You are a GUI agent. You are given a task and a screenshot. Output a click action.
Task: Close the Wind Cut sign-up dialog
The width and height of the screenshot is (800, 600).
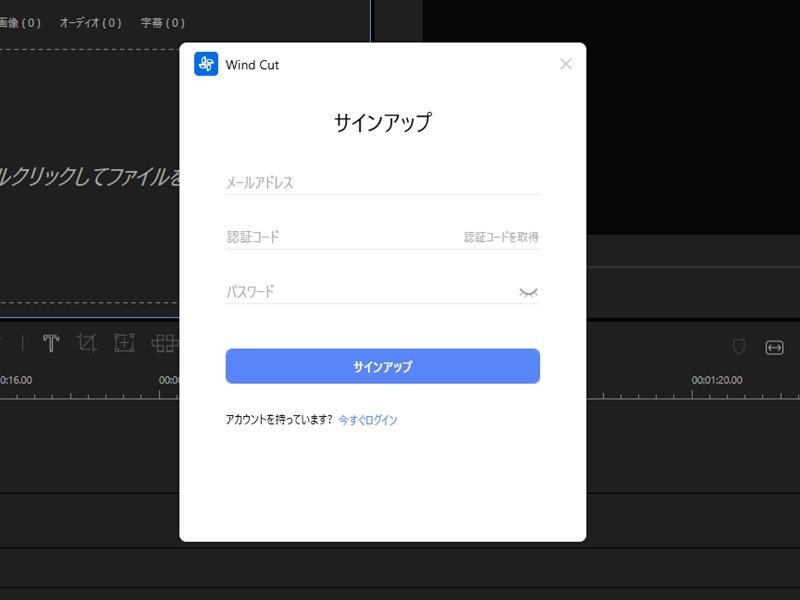[x=566, y=64]
